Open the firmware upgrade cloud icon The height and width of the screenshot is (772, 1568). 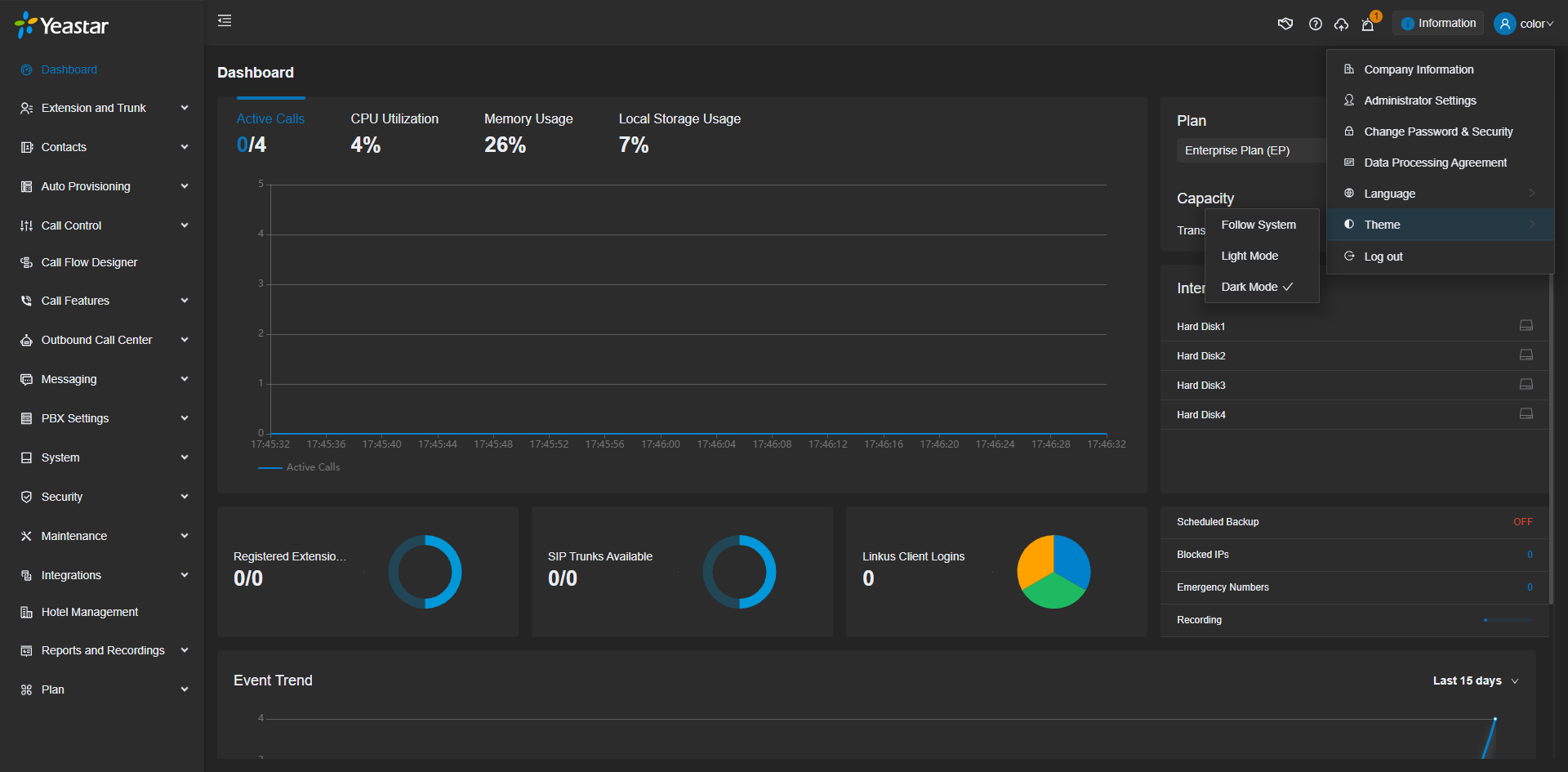coord(1341,24)
